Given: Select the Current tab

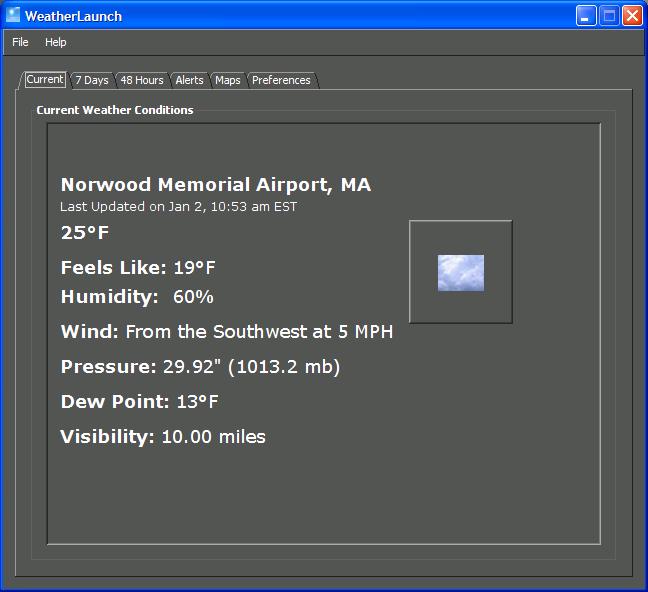Looking at the screenshot, I should click(45, 80).
